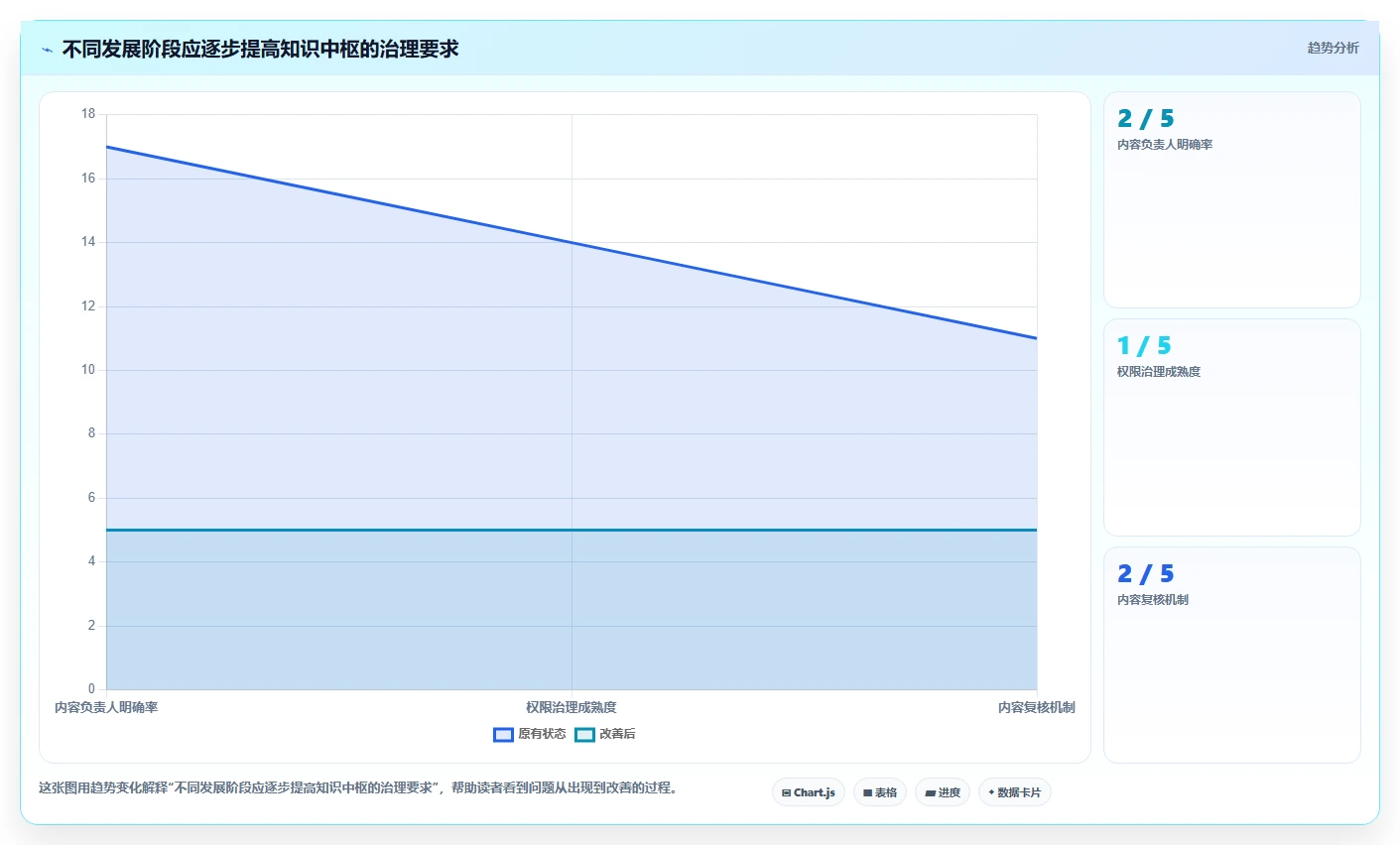Click the chart title 不同发展阶段应逐步提高知识中枢的治理要求
The width and height of the screenshot is (1400, 845).
261,49
